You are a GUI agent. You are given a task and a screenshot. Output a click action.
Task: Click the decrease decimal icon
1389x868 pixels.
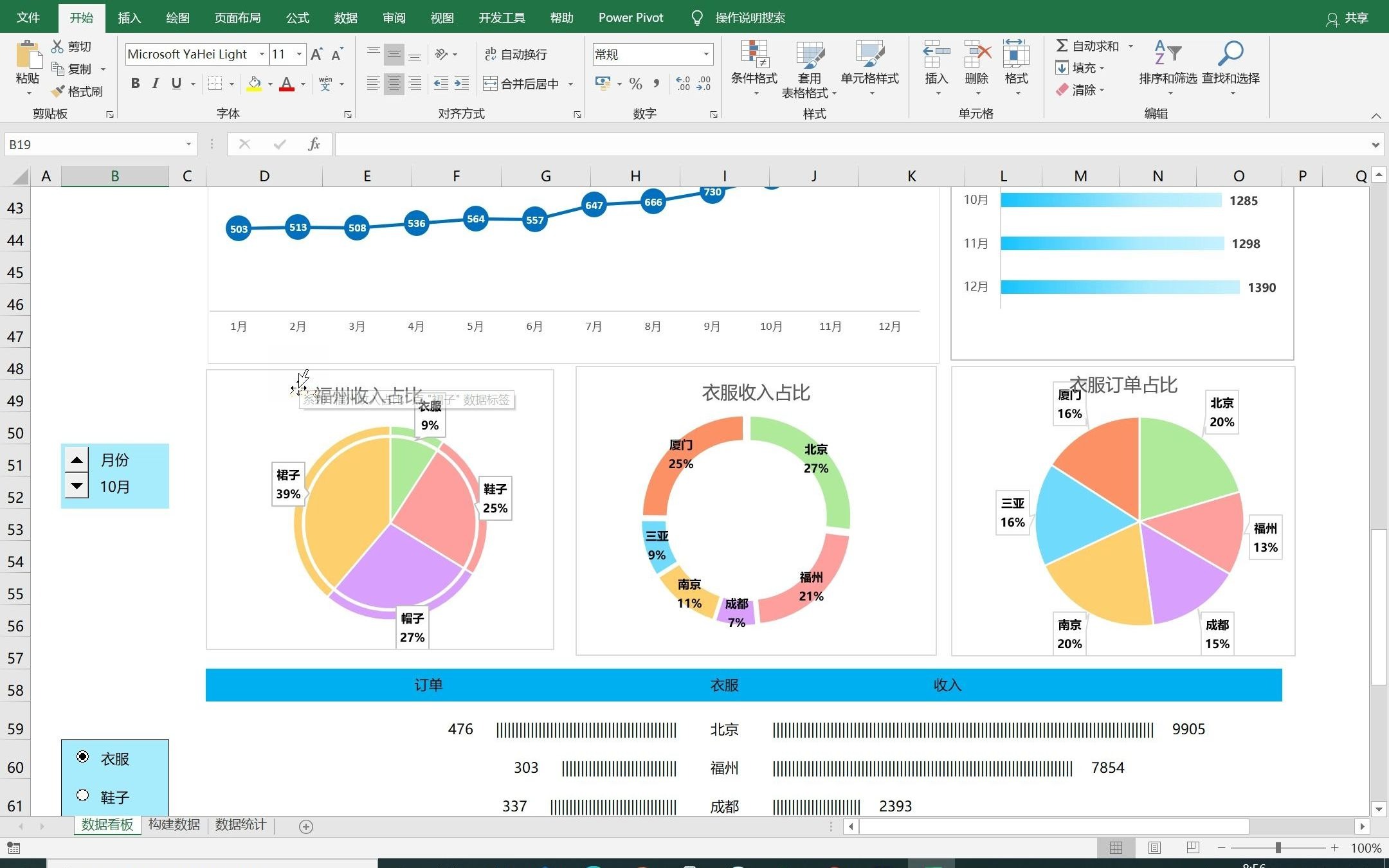(x=704, y=84)
